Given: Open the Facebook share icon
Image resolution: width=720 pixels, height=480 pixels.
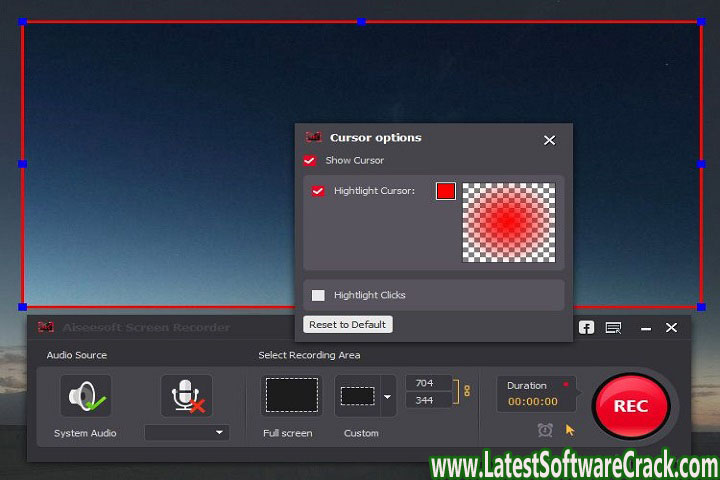Looking at the screenshot, I should [586, 327].
